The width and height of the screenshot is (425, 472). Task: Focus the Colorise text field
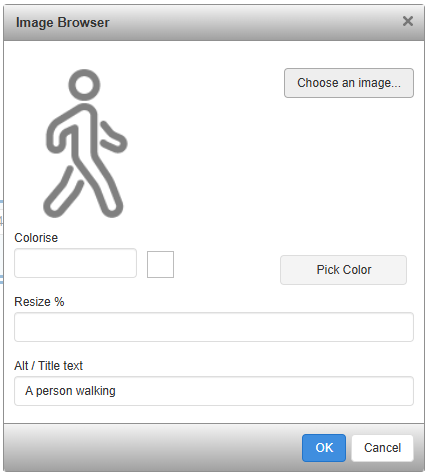click(75, 263)
